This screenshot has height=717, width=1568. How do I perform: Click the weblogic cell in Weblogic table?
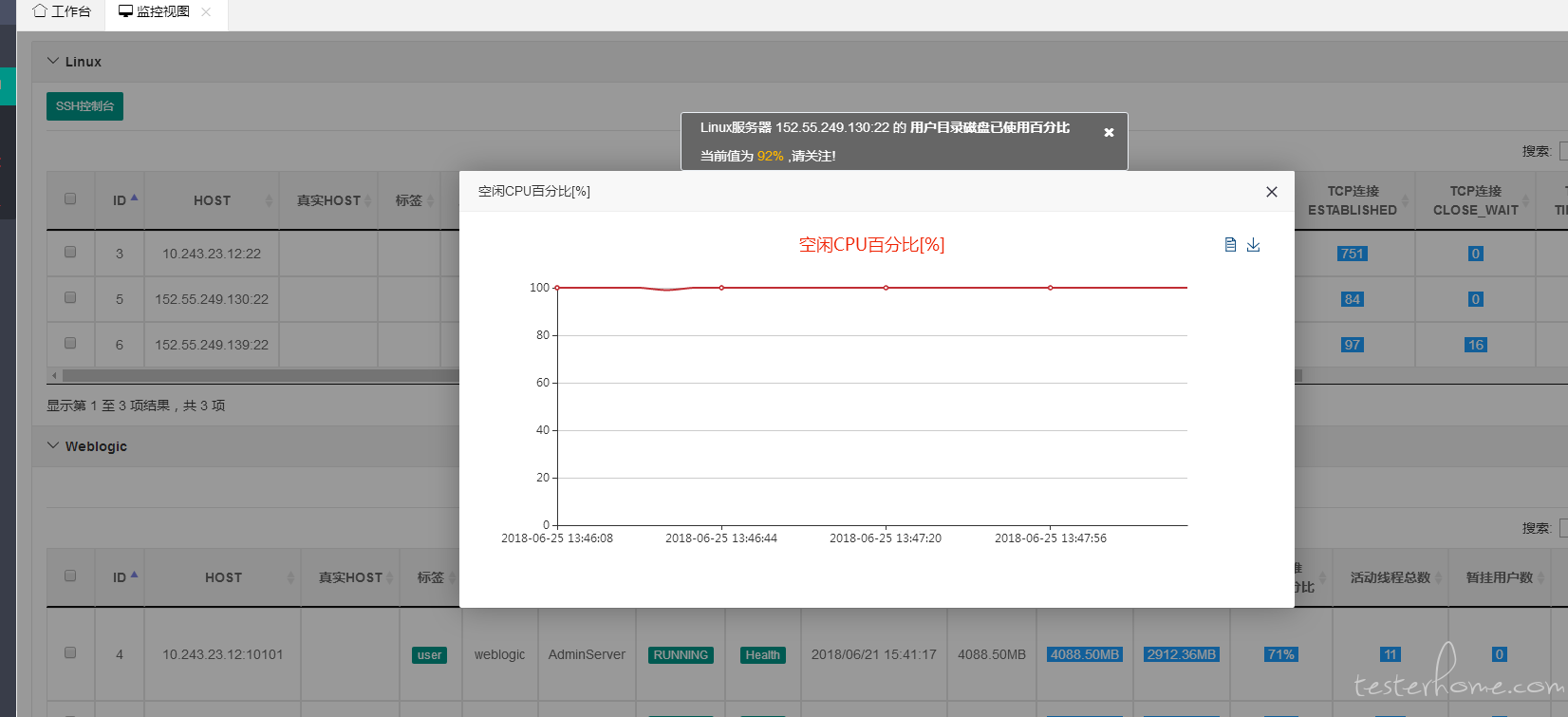point(499,654)
